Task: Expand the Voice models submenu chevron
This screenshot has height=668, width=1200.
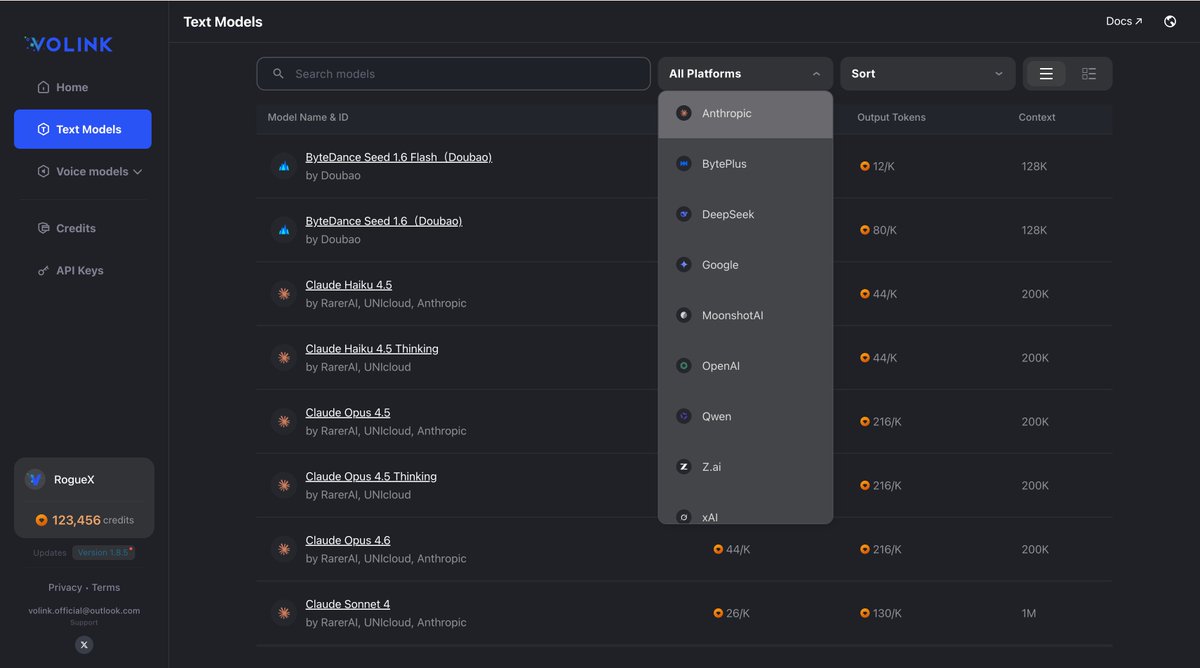Action: point(138,172)
